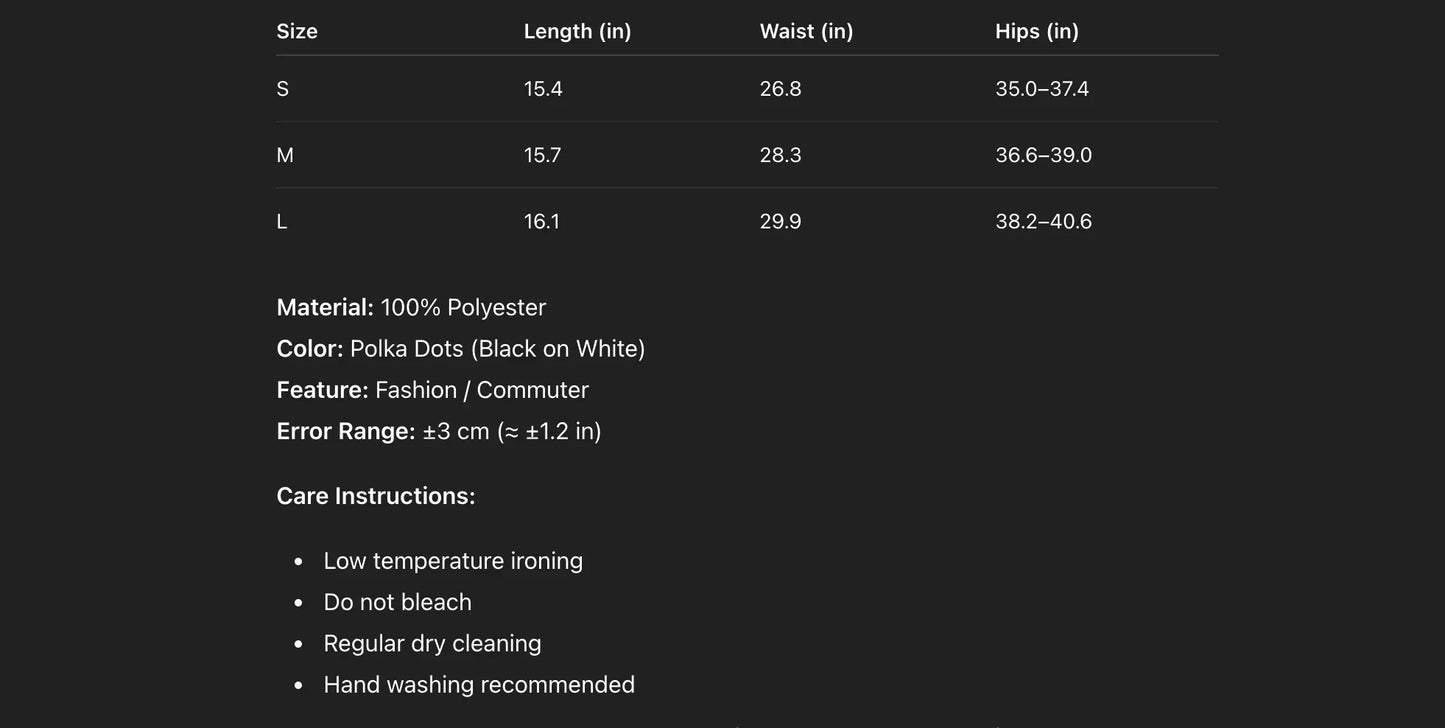Click the Care Instructions heading
The width and height of the screenshot is (1445, 728).
(376, 496)
